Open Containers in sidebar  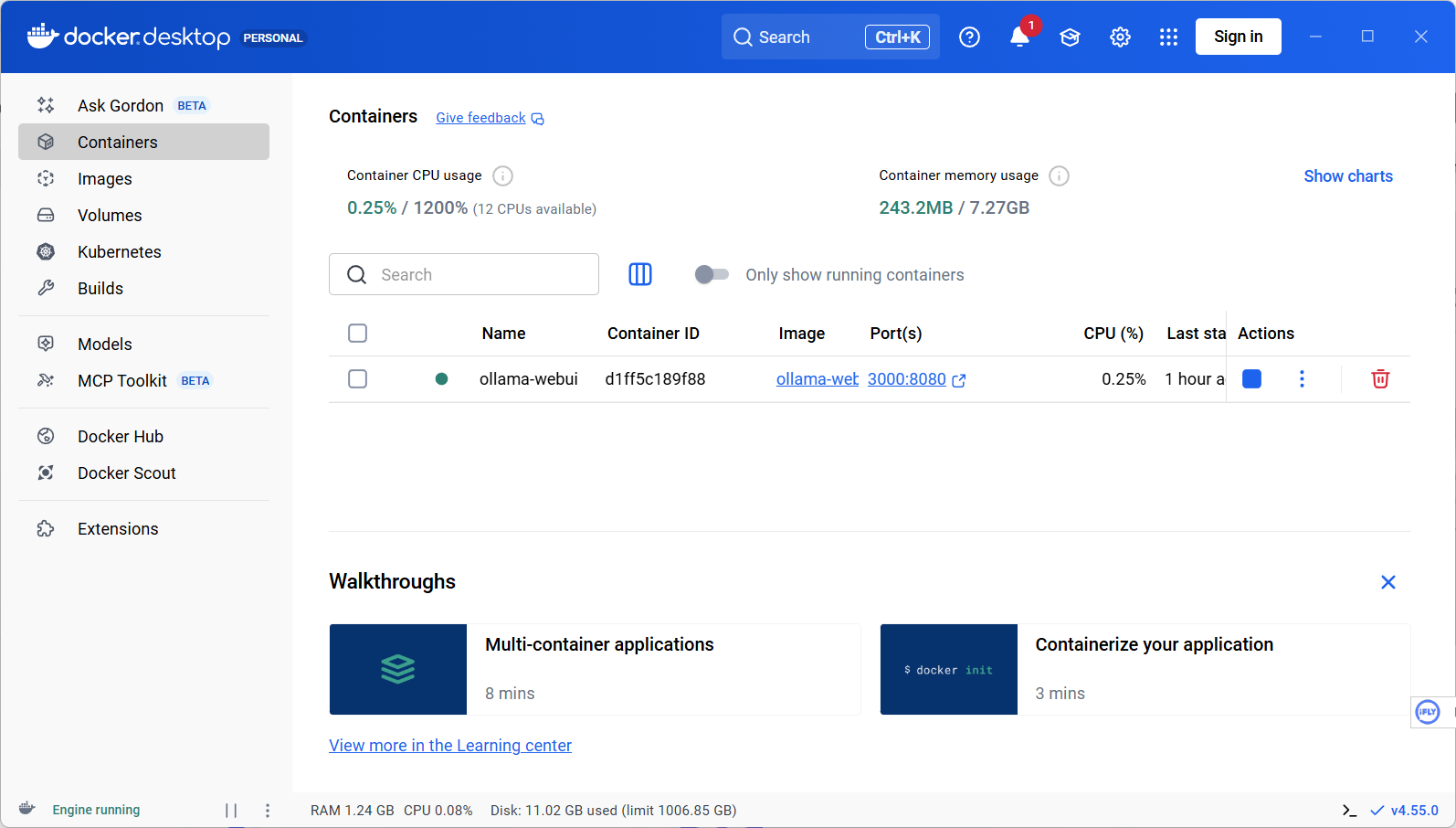click(x=143, y=142)
